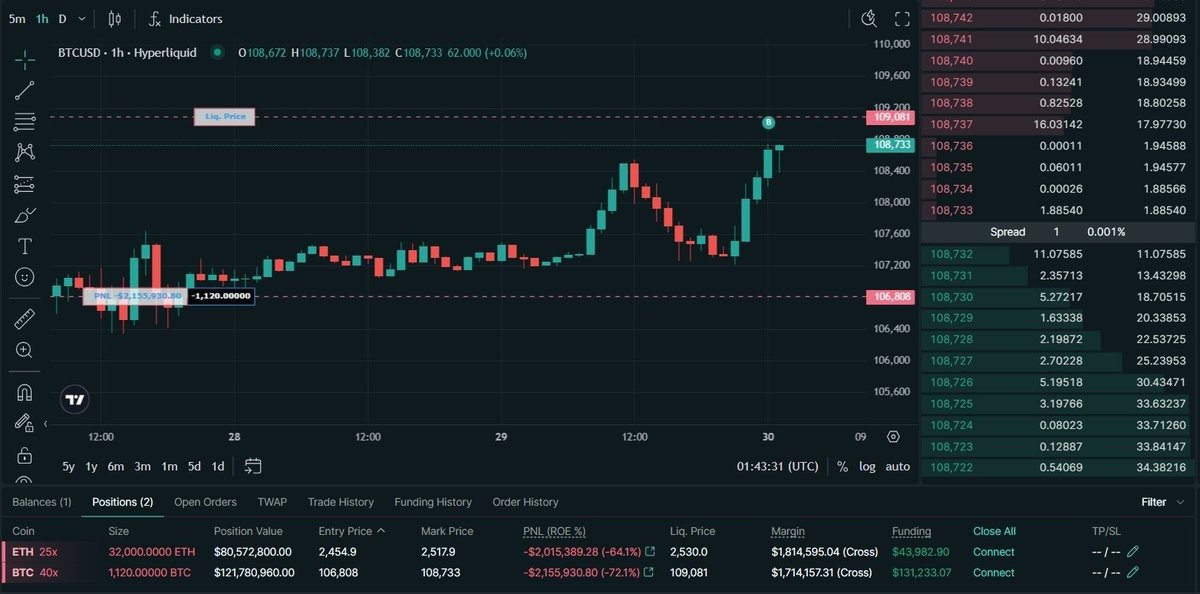This screenshot has width=1200, height=594.
Task: Open timezone menu at 01:43:31 (UTC)
Action: click(778, 466)
